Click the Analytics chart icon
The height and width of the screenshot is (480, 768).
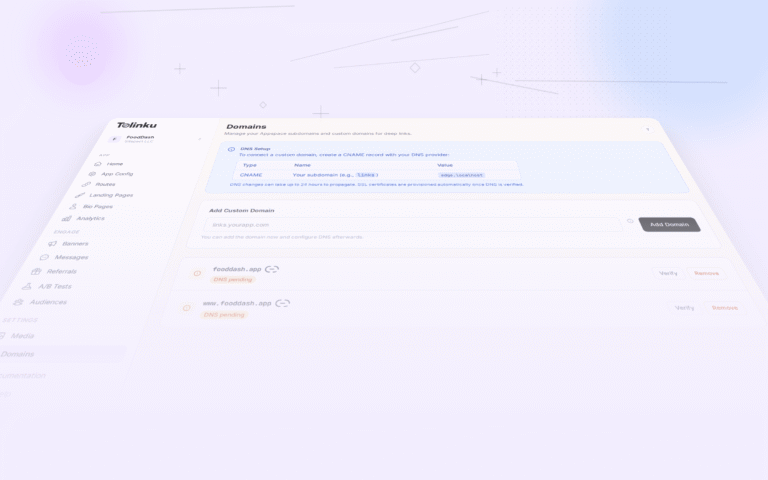[x=66, y=218]
